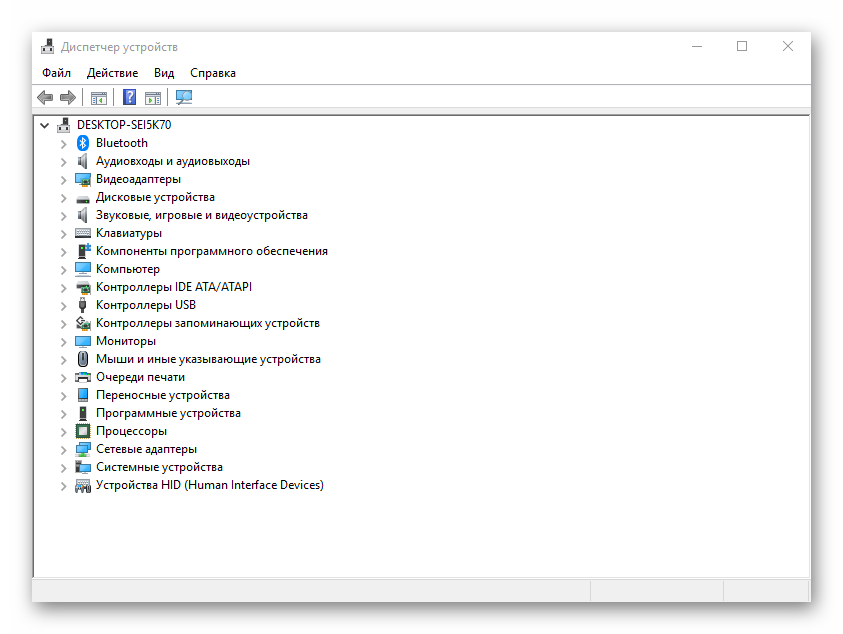The width and height of the screenshot is (843, 634).
Task: Click the Сетевые адаптеры network icon
Action: point(83,449)
